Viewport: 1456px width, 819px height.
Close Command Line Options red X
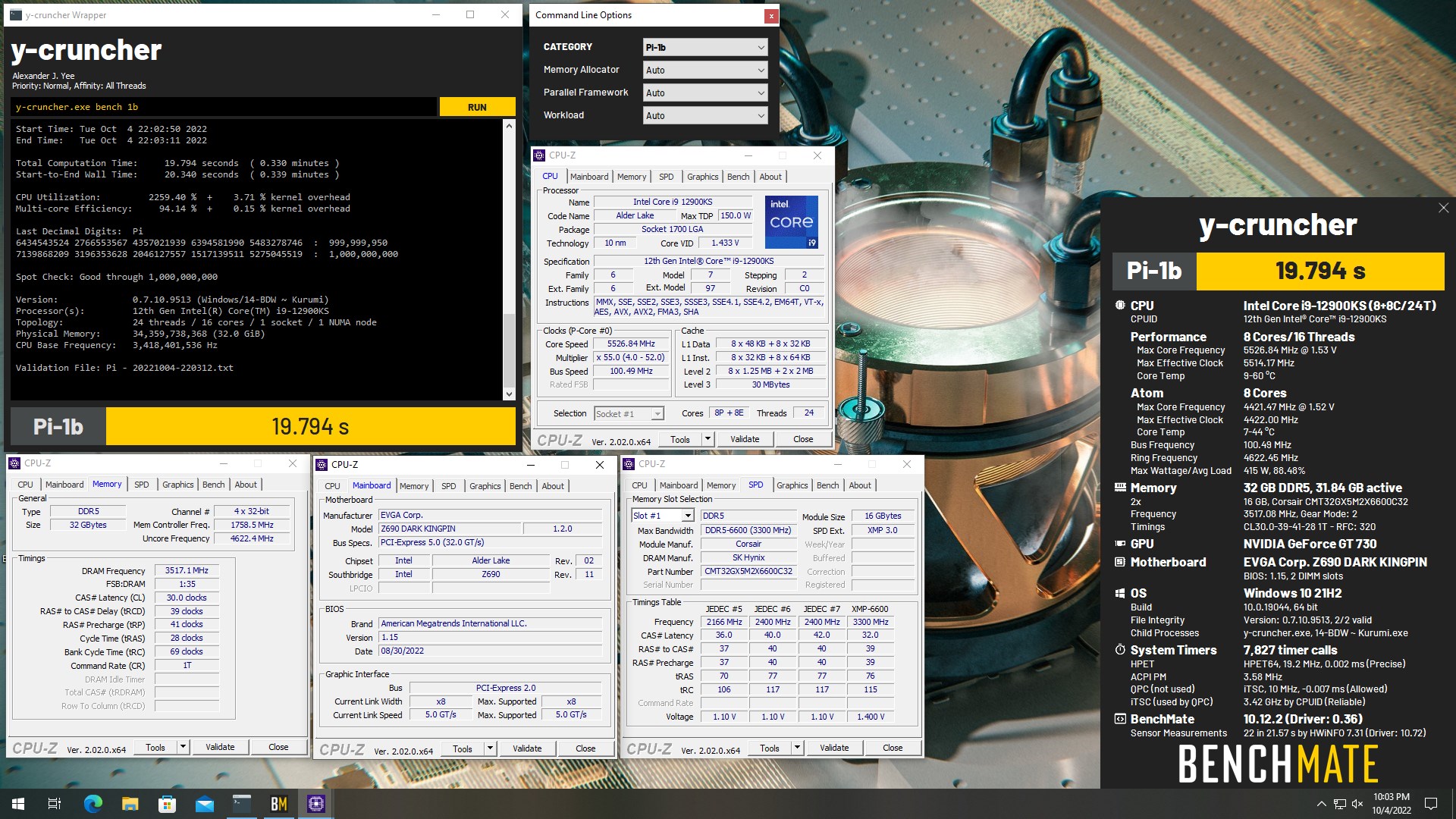770,15
